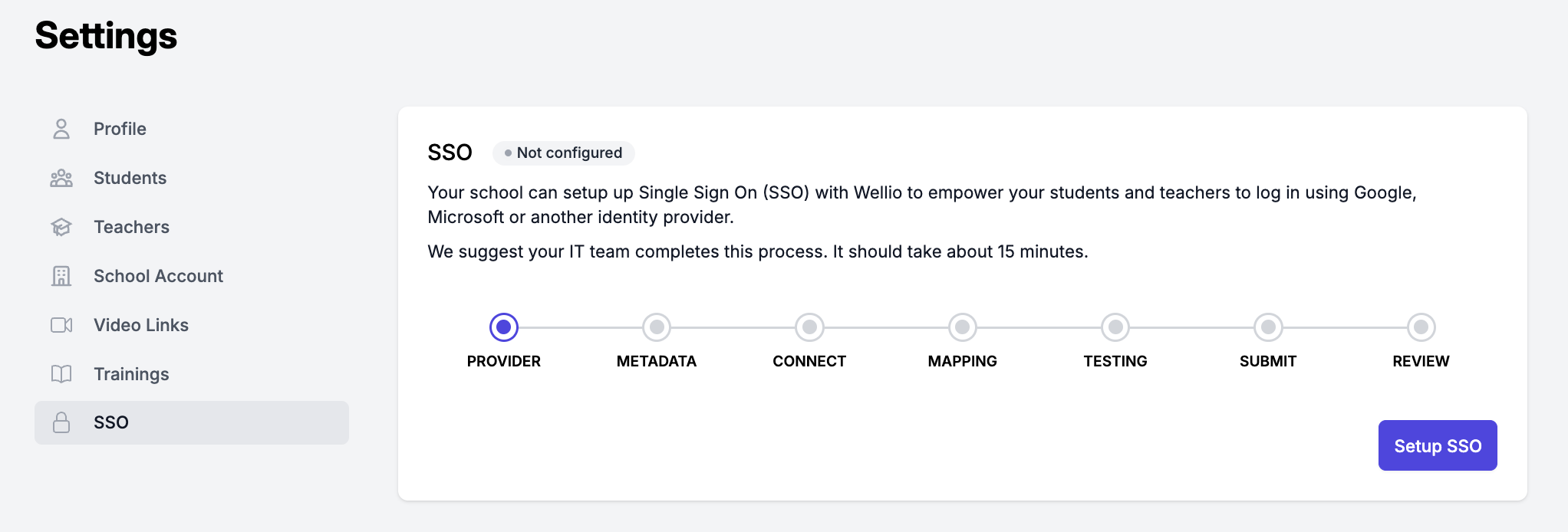Viewport: 1568px width, 532px height.
Task: Click the SSO lock icon
Action: (61, 422)
